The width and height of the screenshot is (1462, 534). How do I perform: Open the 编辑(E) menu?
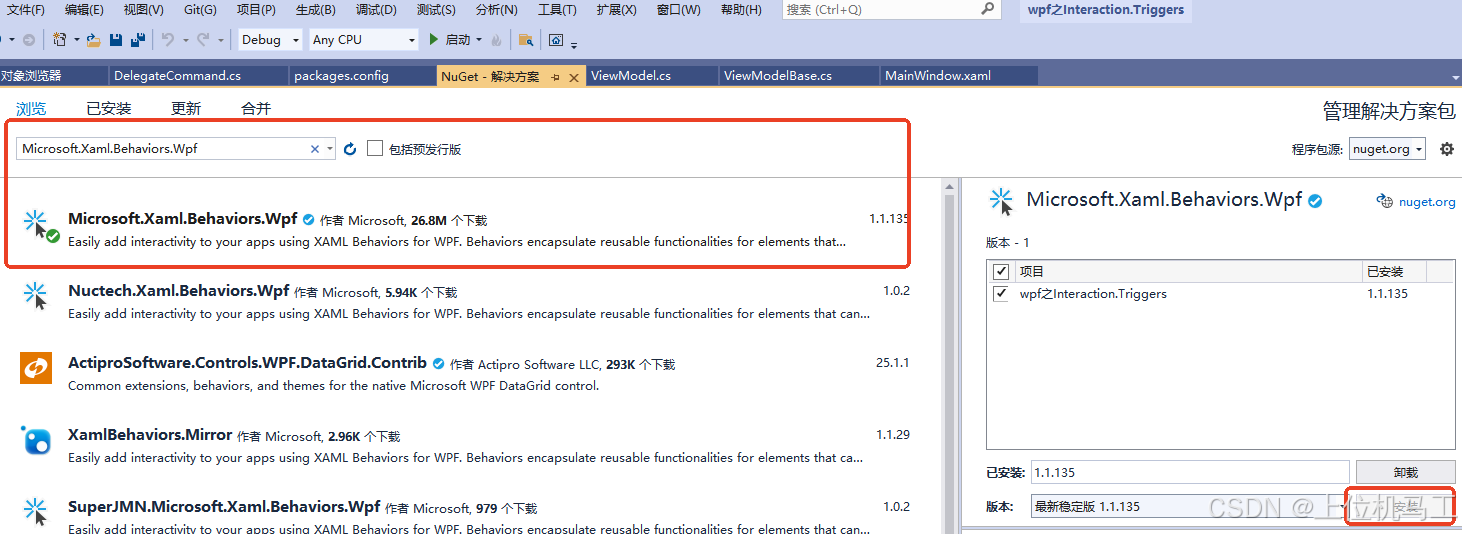(x=84, y=10)
